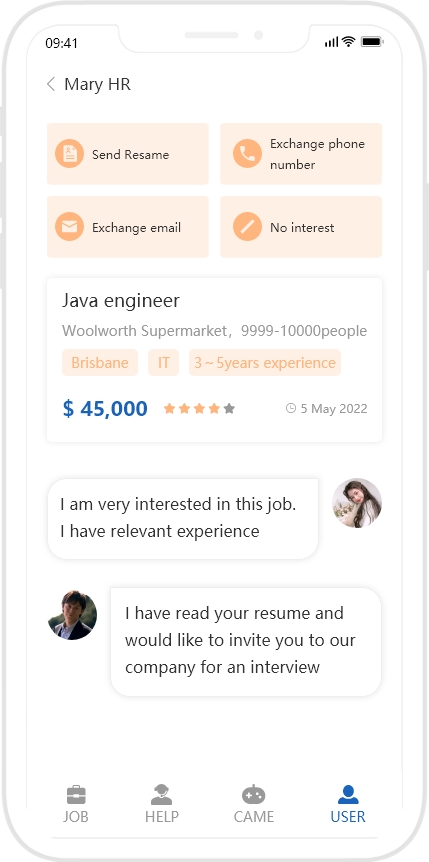Click the No interest button
This screenshot has width=429, height=862.
coord(301,226)
